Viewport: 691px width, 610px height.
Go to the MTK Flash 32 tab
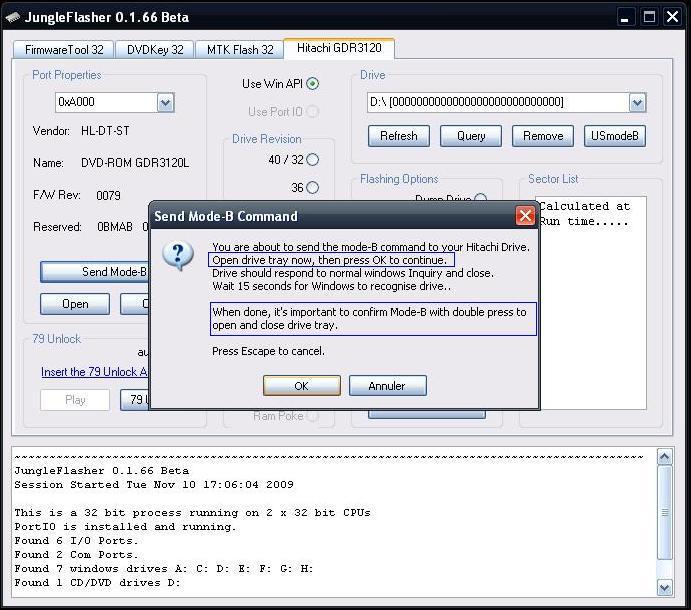point(240,49)
